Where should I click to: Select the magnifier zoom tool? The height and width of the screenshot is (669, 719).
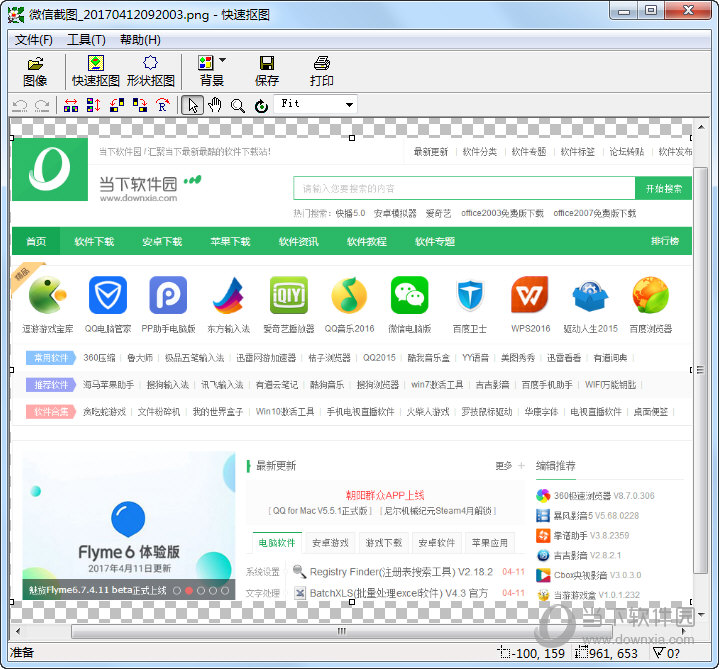(x=237, y=106)
